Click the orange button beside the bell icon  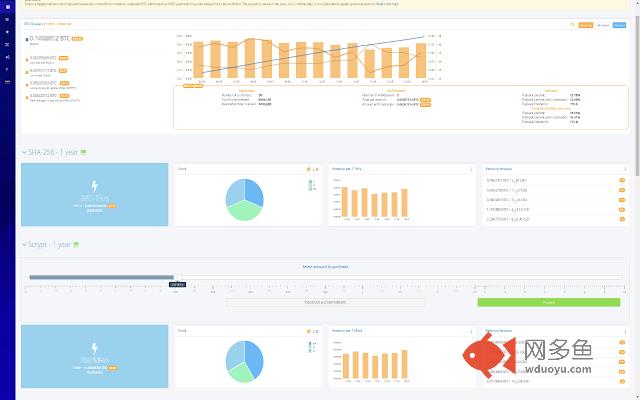coord(586,25)
